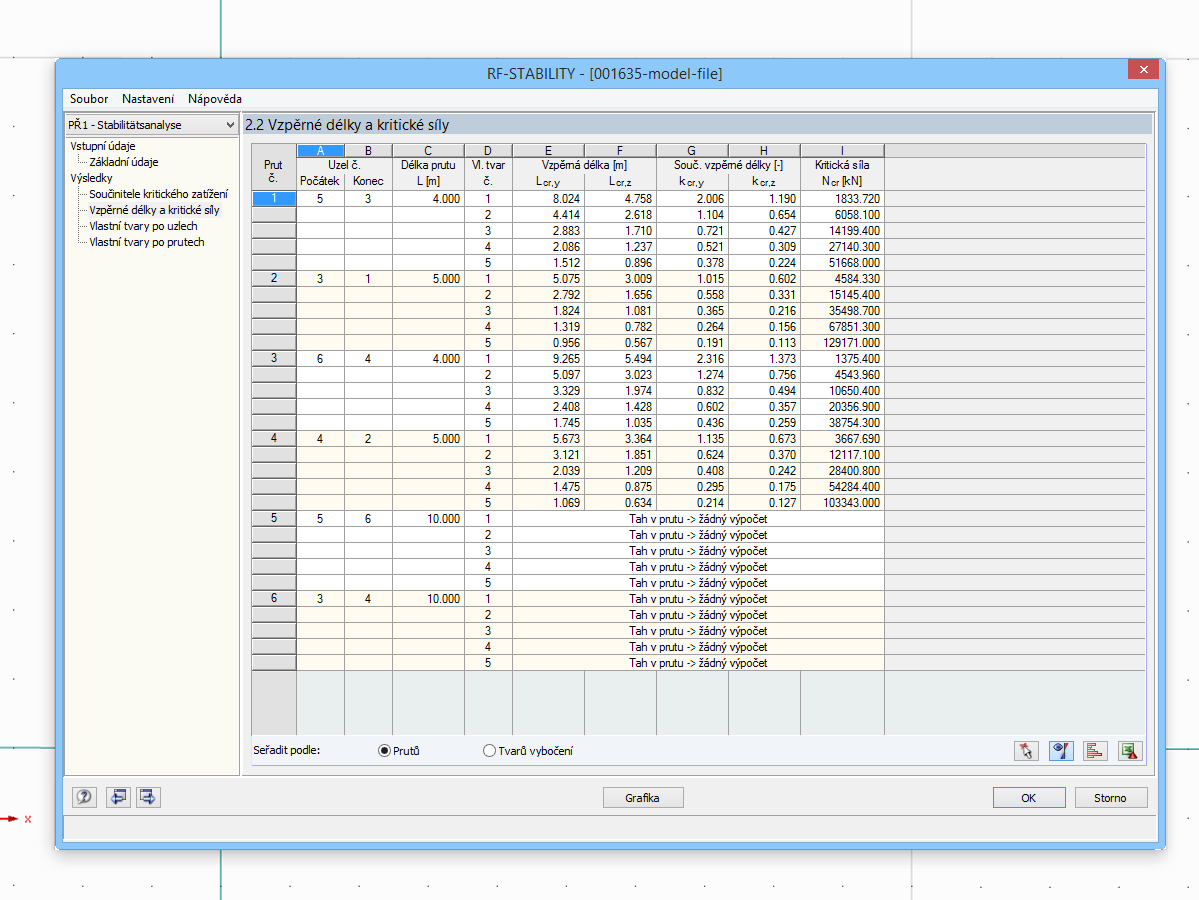This screenshot has height=900, width=1199.
Task: Click member 5's length cell 10.000
Action: (x=428, y=519)
